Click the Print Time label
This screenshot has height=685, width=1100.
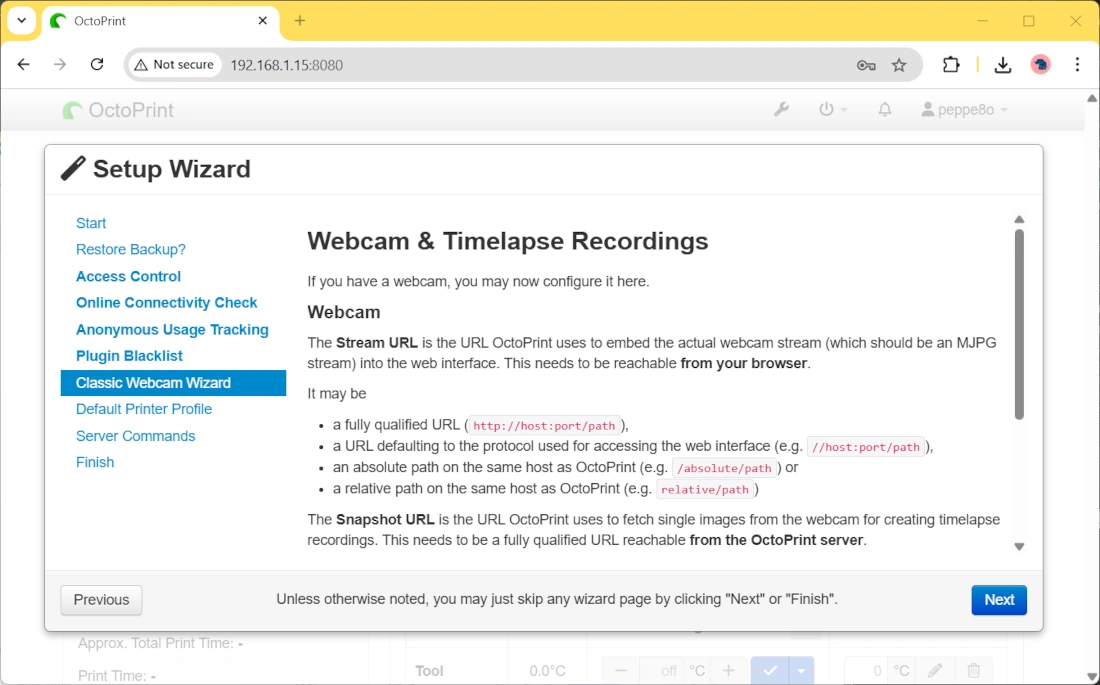(113, 676)
